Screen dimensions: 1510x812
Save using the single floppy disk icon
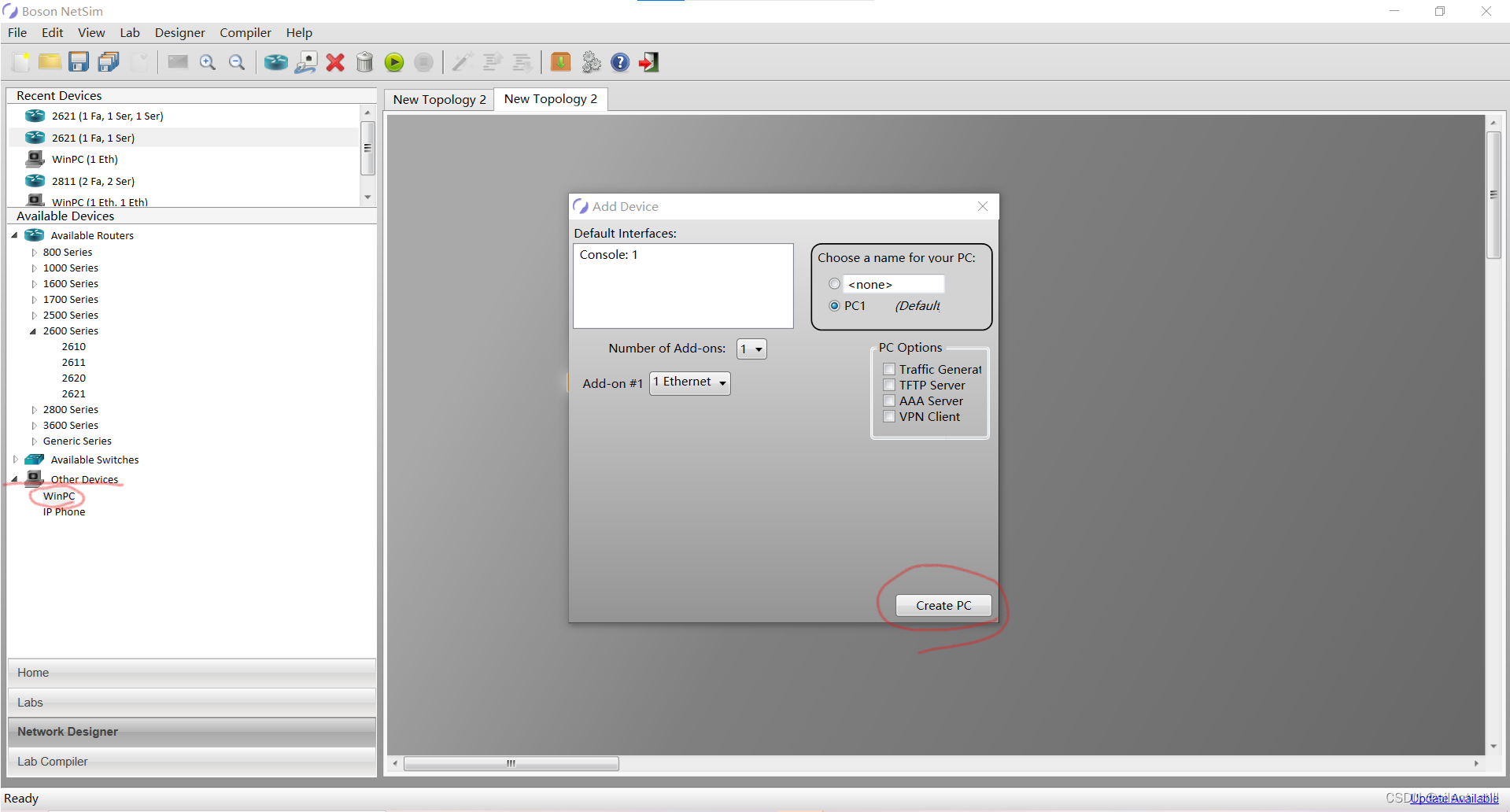(x=79, y=62)
